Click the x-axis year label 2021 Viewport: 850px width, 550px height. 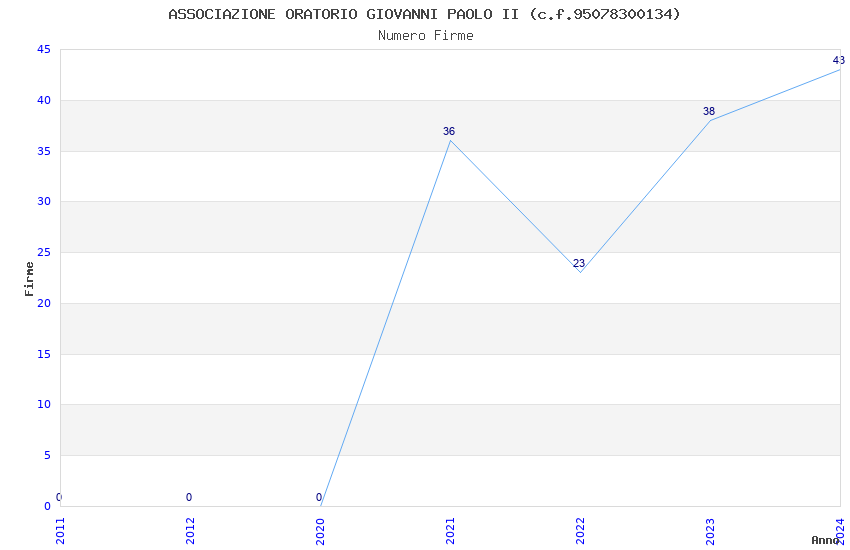coord(450,531)
